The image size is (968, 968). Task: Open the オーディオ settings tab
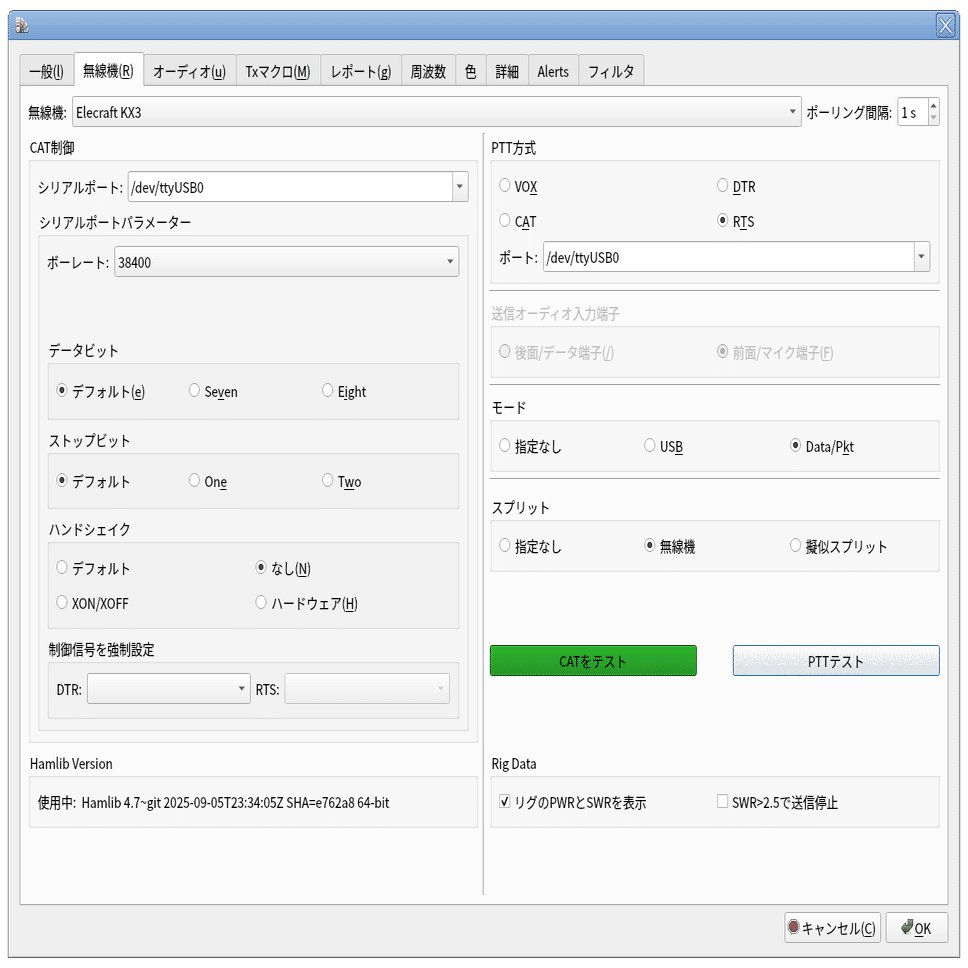[189, 70]
